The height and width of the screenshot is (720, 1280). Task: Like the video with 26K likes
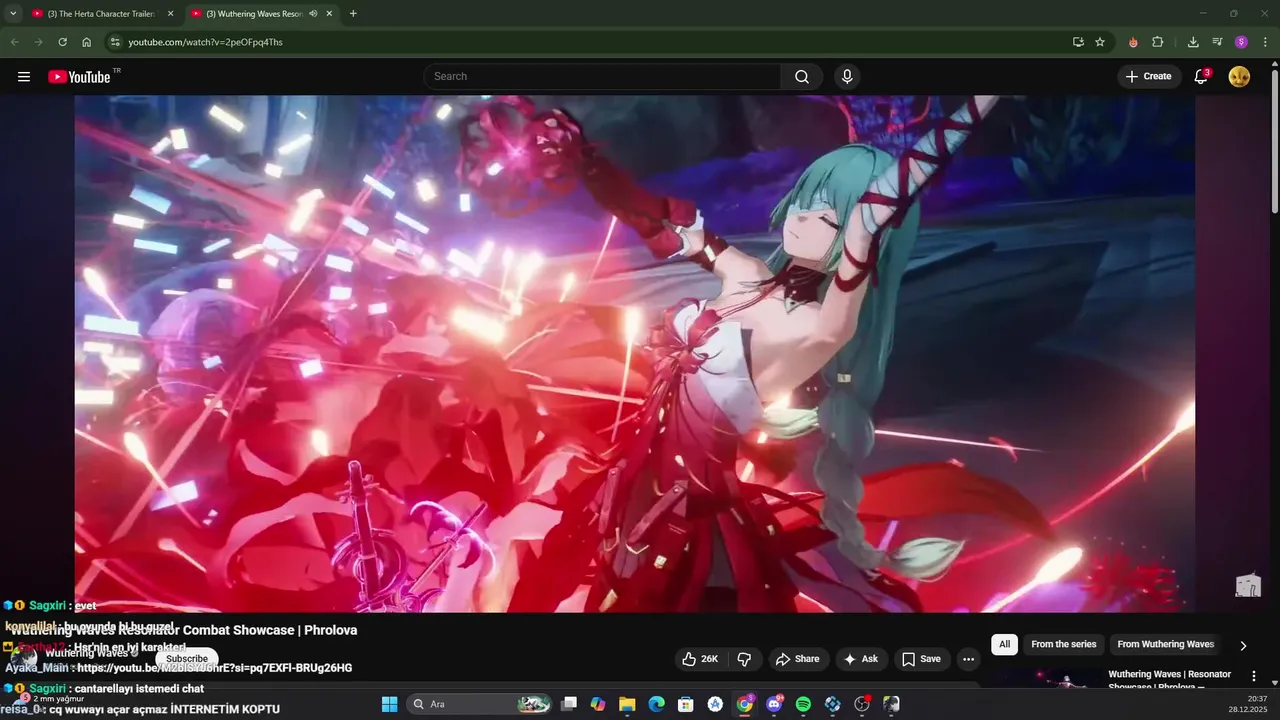700,659
